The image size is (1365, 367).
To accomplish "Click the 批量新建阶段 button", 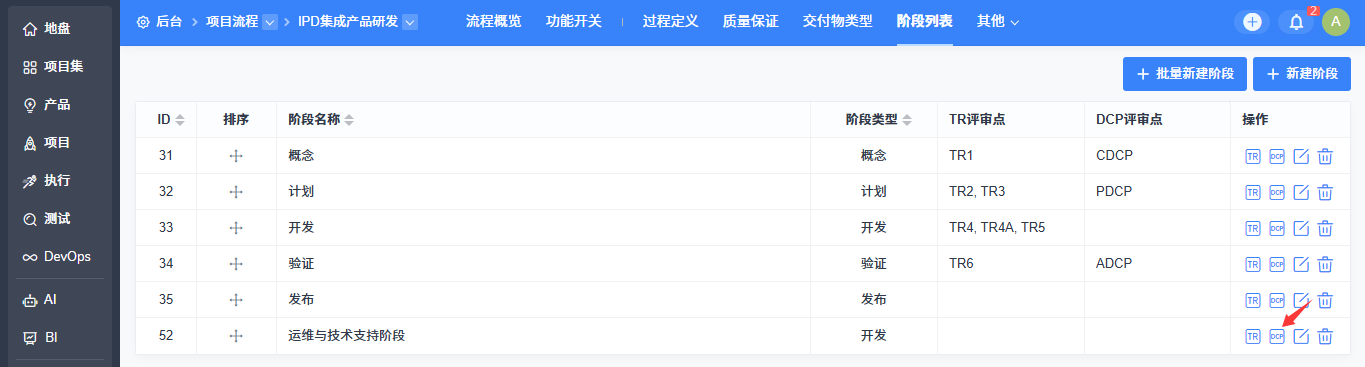I will click(1185, 74).
